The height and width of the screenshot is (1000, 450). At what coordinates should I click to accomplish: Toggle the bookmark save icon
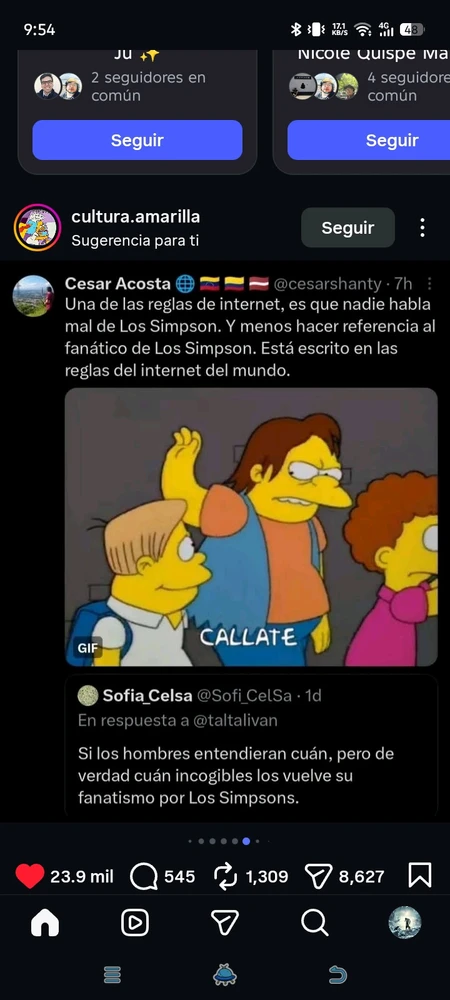click(x=419, y=876)
